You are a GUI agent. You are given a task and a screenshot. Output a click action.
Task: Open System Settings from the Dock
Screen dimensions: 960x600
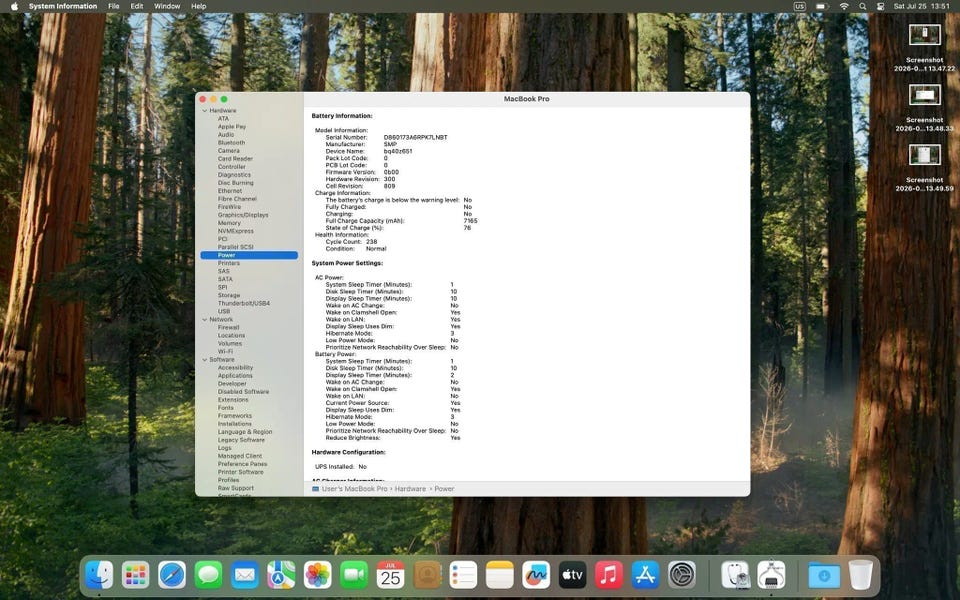click(681, 576)
